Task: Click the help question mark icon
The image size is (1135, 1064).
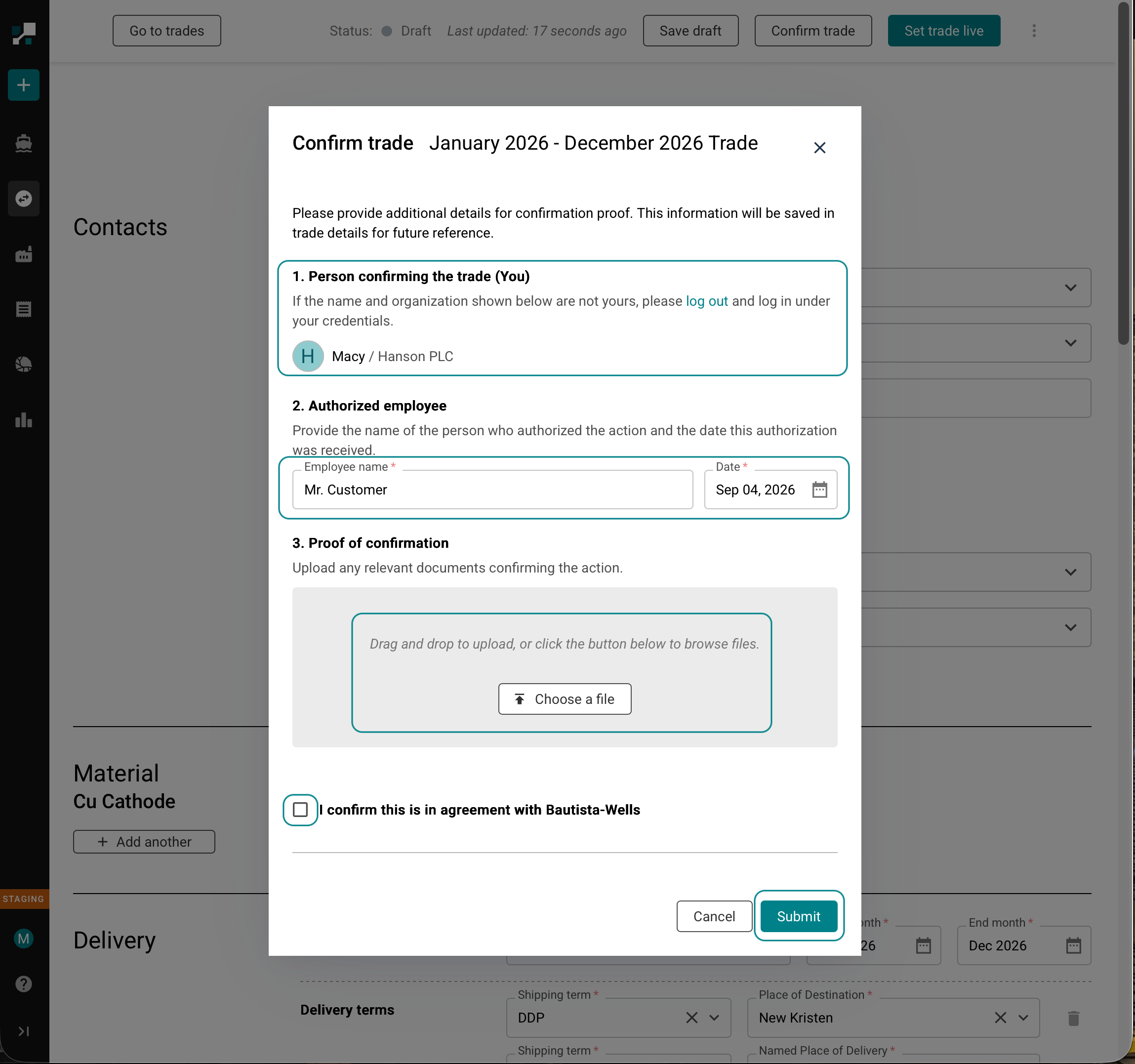Action: (x=23, y=984)
